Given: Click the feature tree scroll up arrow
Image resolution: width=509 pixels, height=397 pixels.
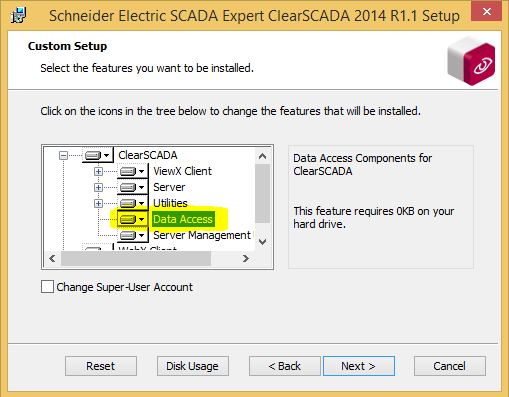Looking at the screenshot, I should [x=263, y=156].
